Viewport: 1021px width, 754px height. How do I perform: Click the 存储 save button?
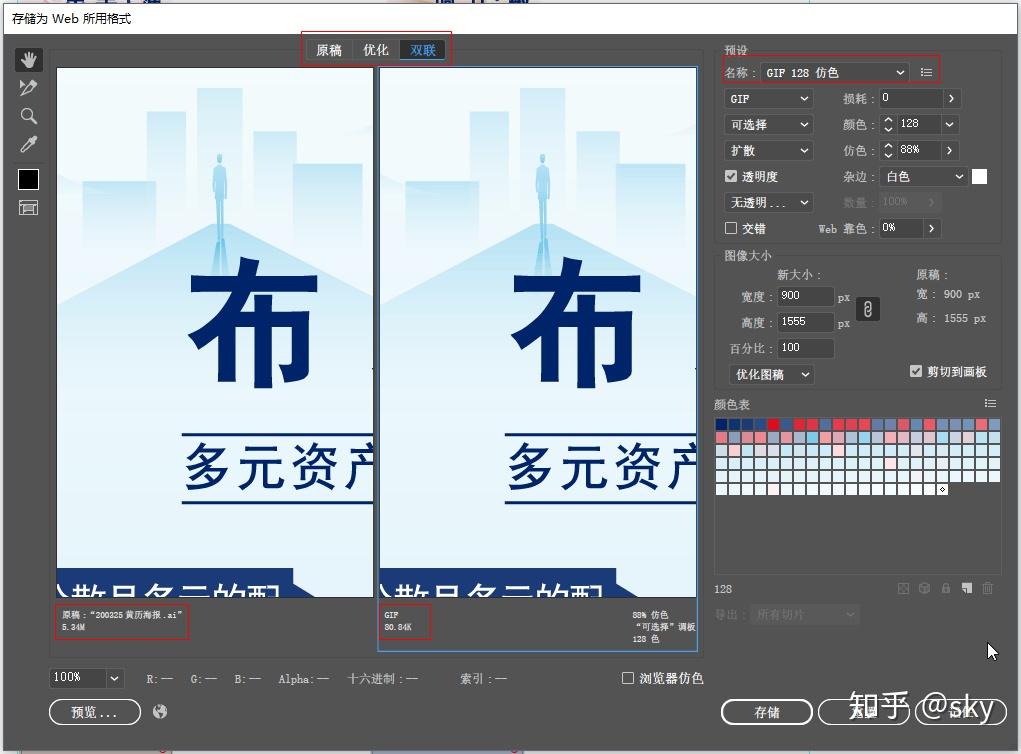tap(766, 712)
